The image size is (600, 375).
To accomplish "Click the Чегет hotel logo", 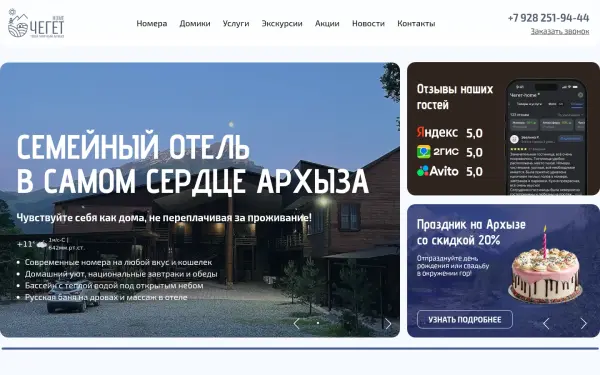I will pyautogui.click(x=36, y=23).
